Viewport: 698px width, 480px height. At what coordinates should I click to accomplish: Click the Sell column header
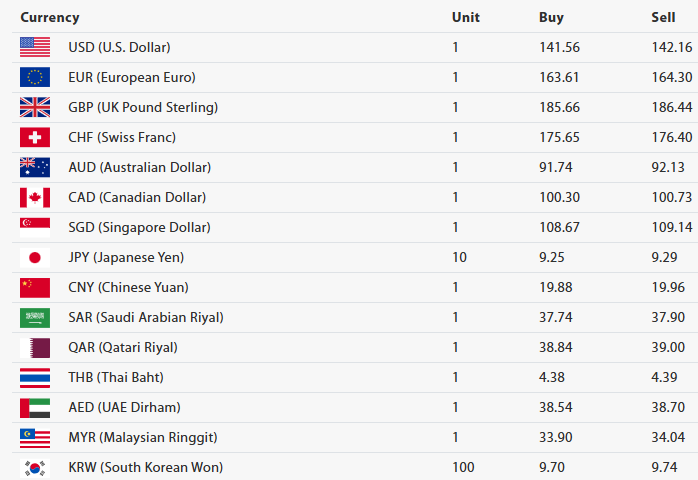(663, 17)
